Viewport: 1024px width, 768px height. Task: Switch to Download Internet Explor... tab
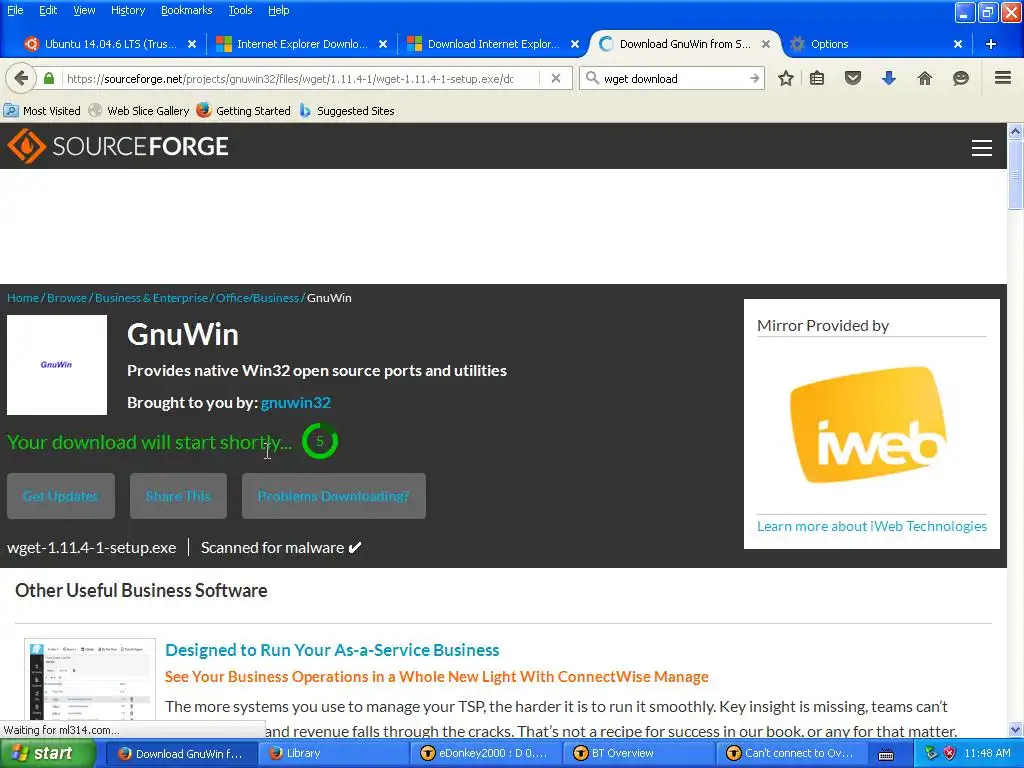[x=492, y=44]
